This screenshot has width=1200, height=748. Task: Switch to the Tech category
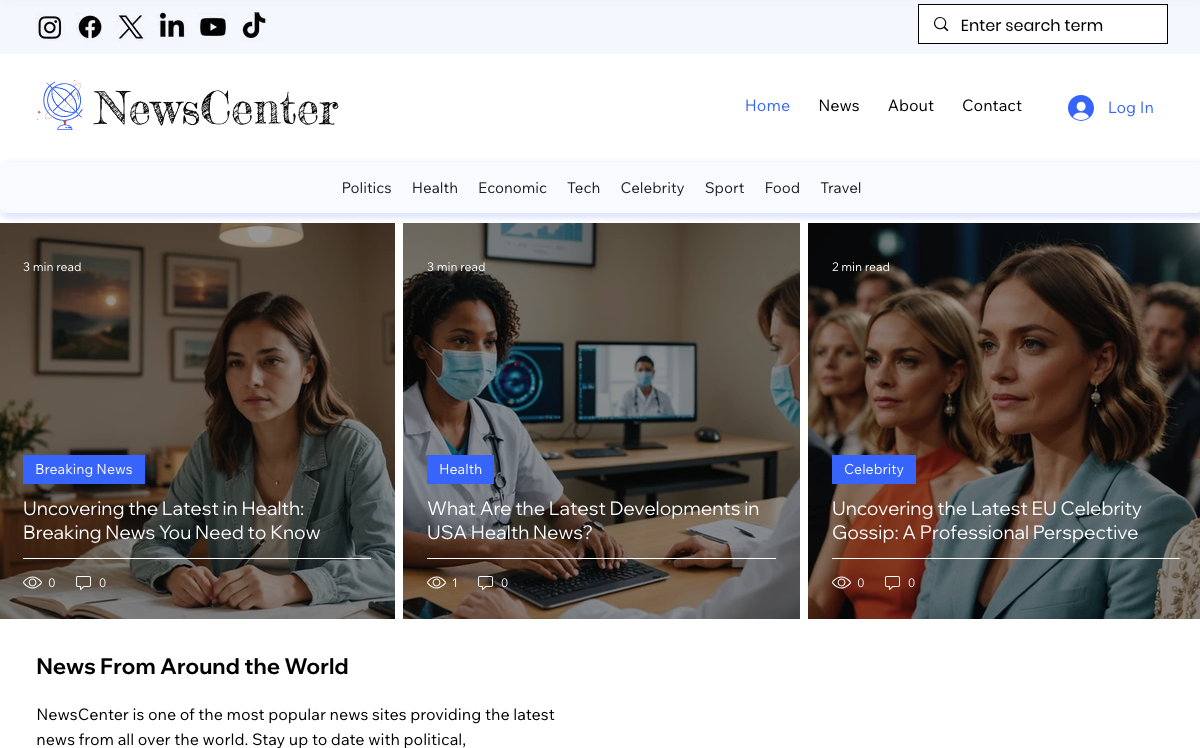pyautogui.click(x=583, y=188)
